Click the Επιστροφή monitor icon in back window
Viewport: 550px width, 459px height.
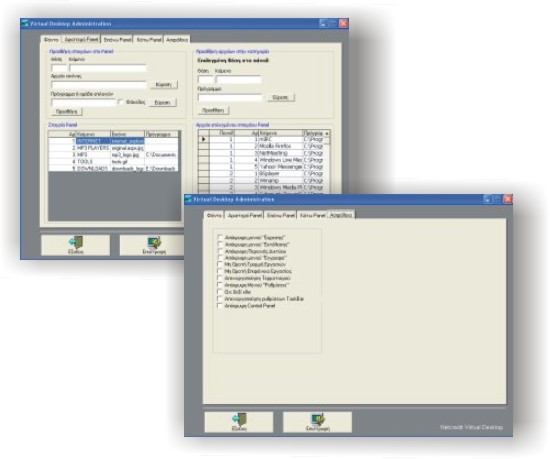(x=154, y=243)
